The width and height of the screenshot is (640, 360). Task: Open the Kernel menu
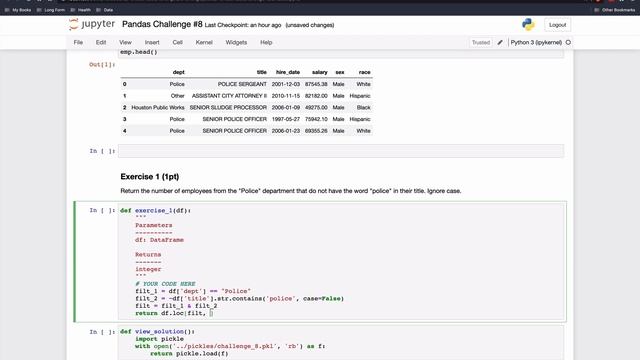204,42
